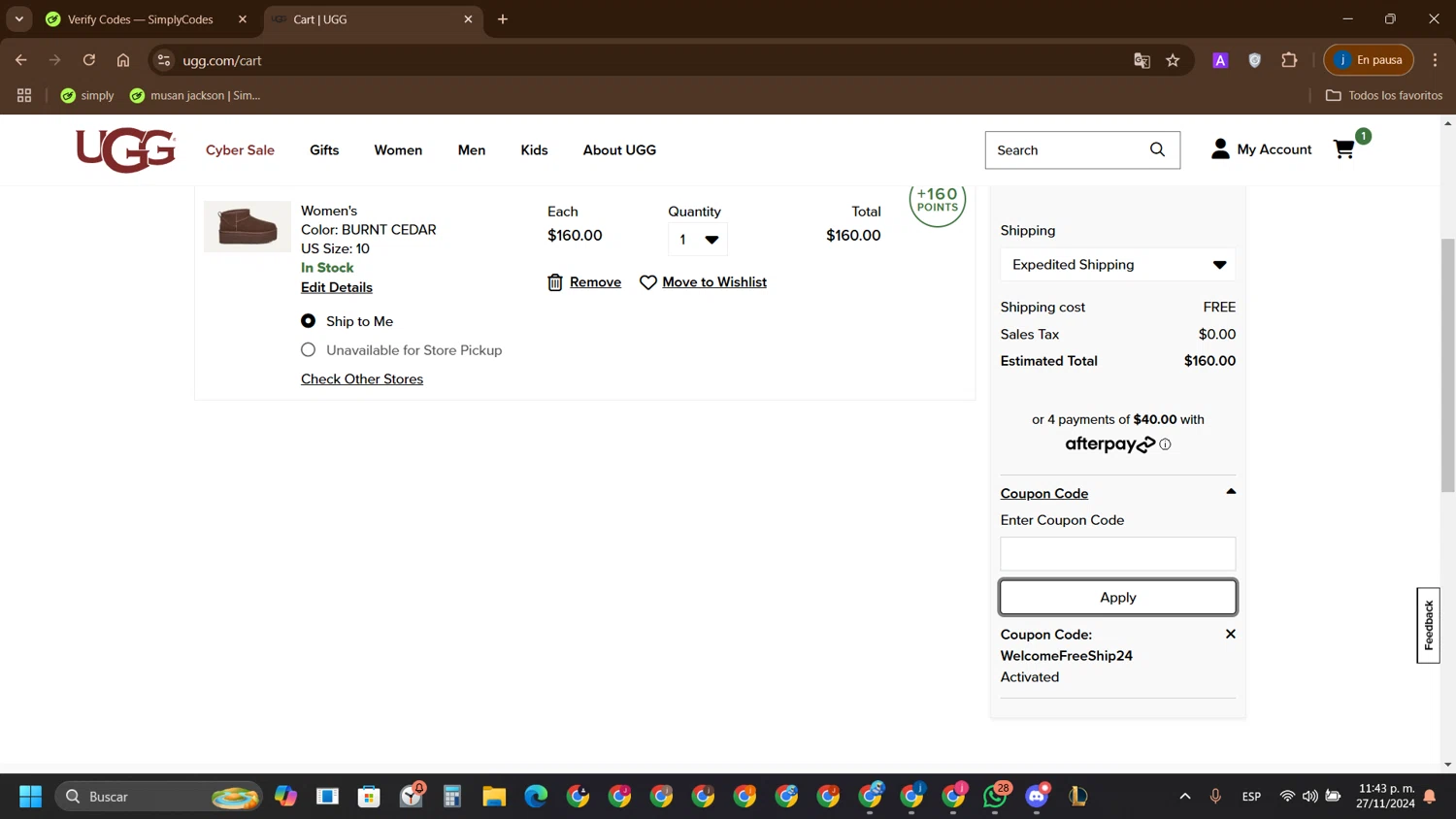The width and height of the screenshot is (1456, 819).
Task: Click Move to Wishlist link
Action: coord(714,282)
